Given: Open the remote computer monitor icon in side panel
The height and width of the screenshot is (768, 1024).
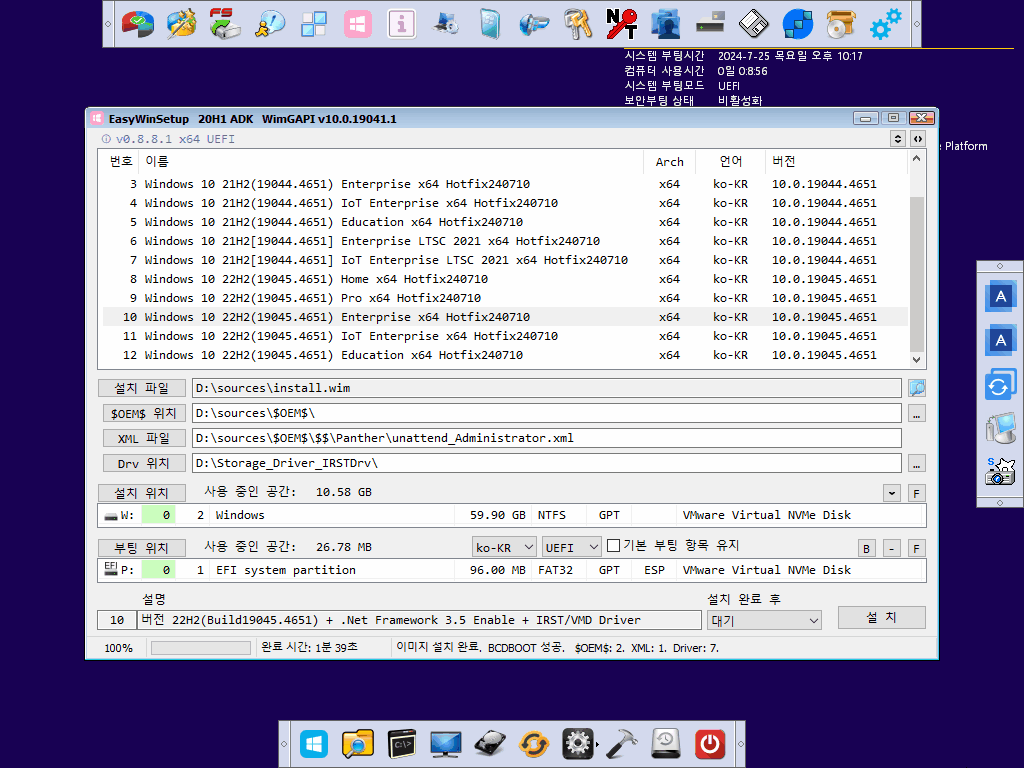Looking at the screenshot, I should 1000,428.
